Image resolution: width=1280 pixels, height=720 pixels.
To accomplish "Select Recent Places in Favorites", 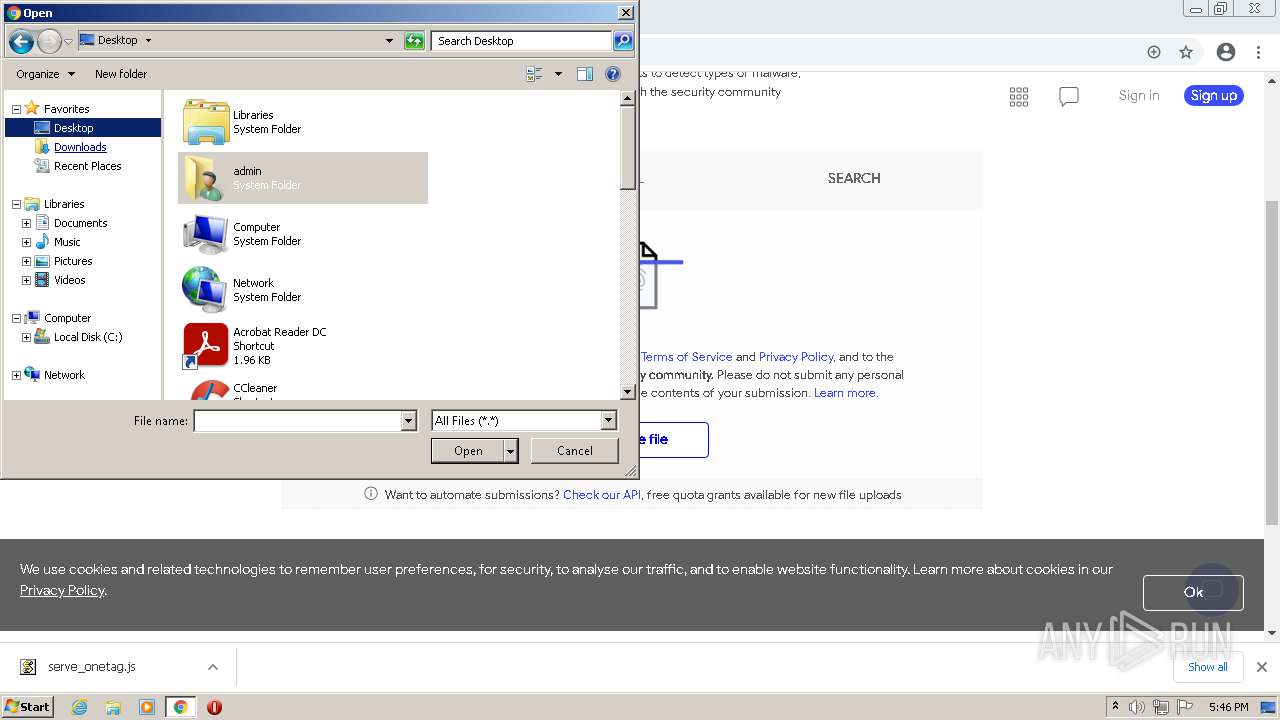I will point(87,166).
